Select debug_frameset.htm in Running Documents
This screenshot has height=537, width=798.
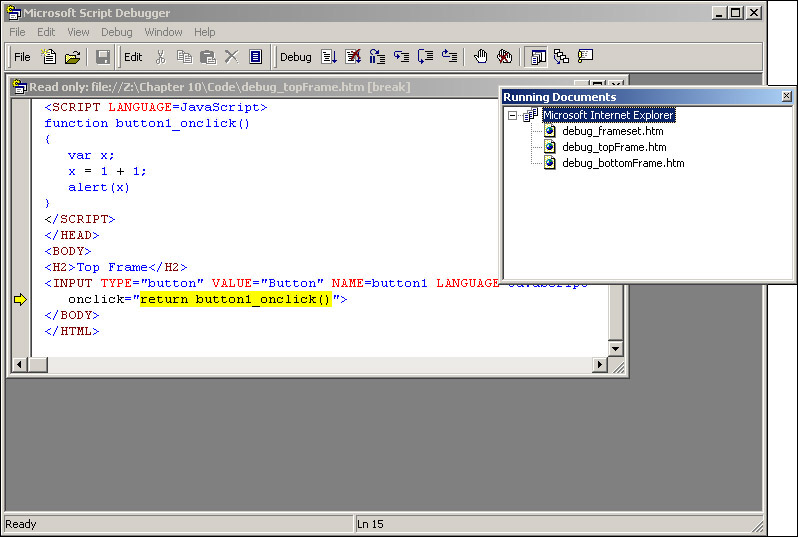click(x=612, y=131)
